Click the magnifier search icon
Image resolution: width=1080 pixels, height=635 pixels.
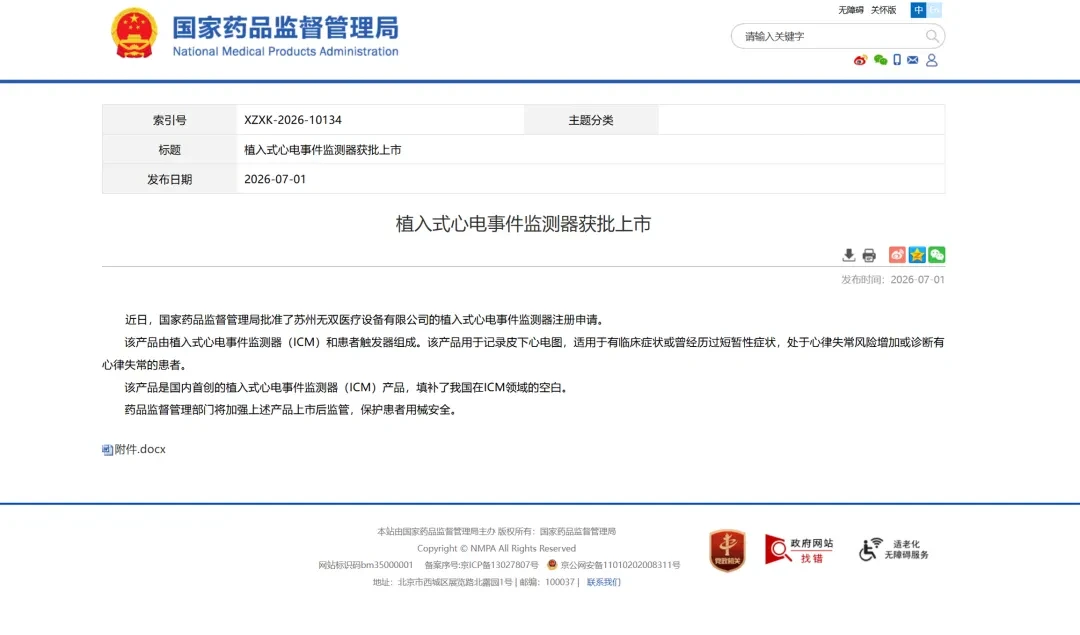931,36
